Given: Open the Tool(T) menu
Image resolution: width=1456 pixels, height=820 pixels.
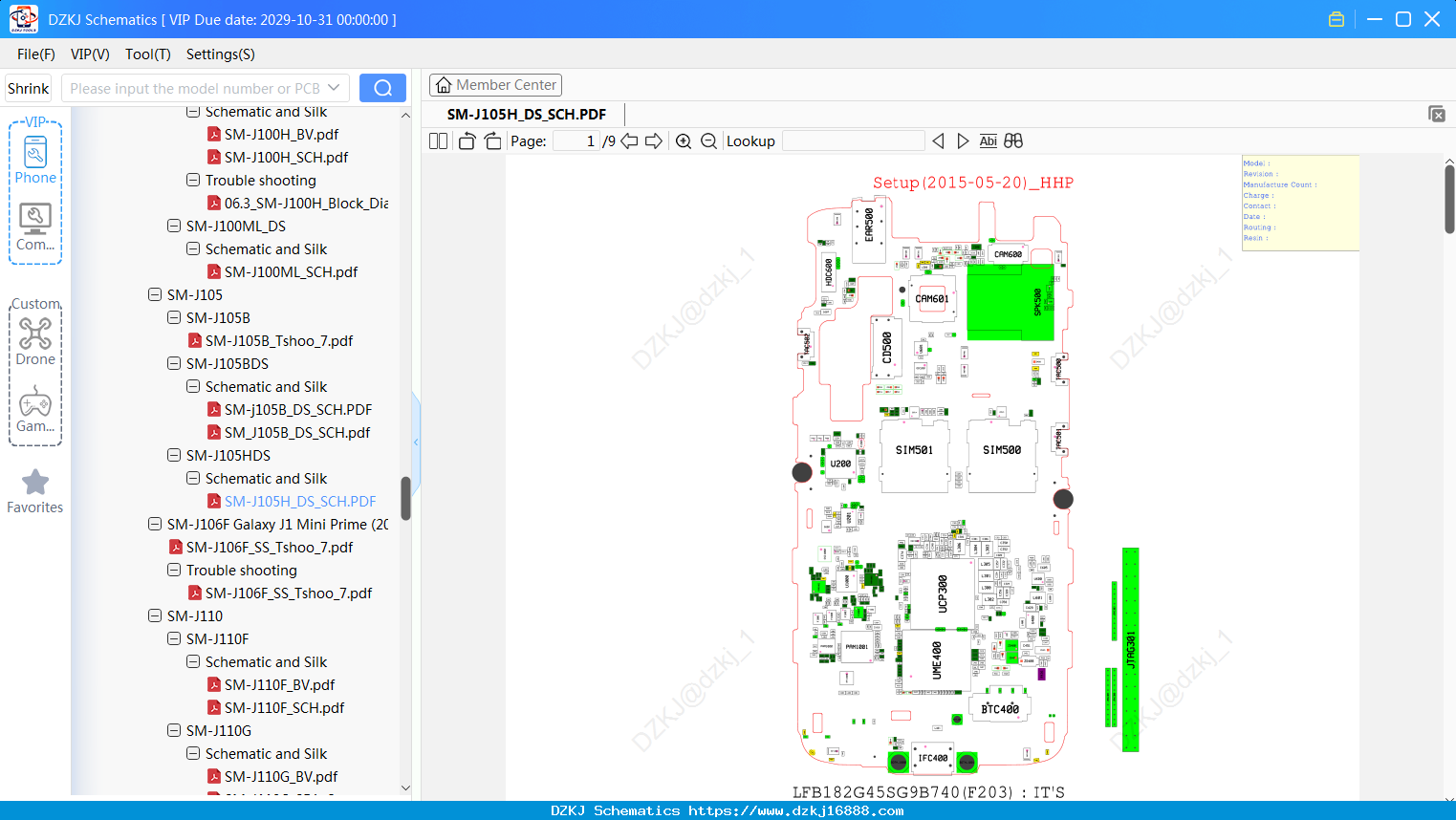Looking at the screenshot, I should pos(148,54).
